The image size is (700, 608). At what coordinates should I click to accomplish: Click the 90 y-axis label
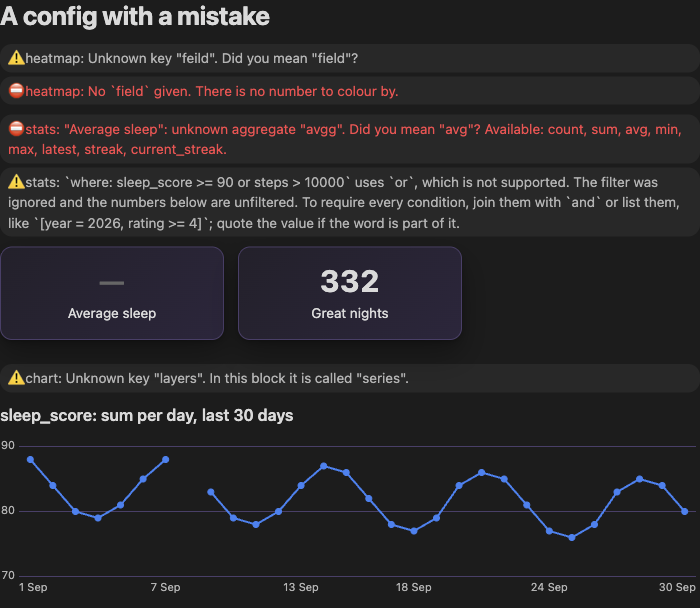(8, 445)
